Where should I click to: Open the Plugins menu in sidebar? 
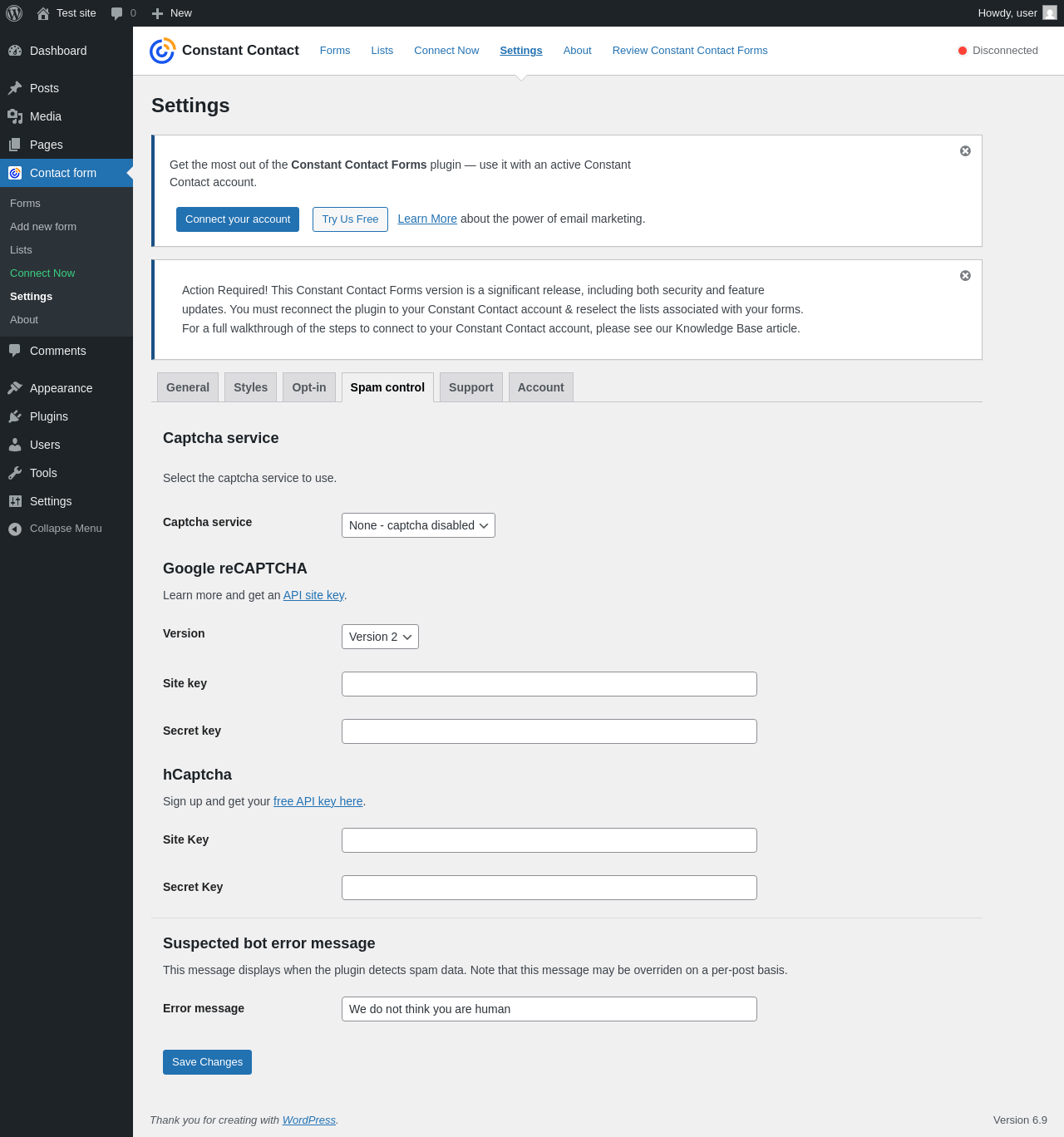click(x=49, y=416)
